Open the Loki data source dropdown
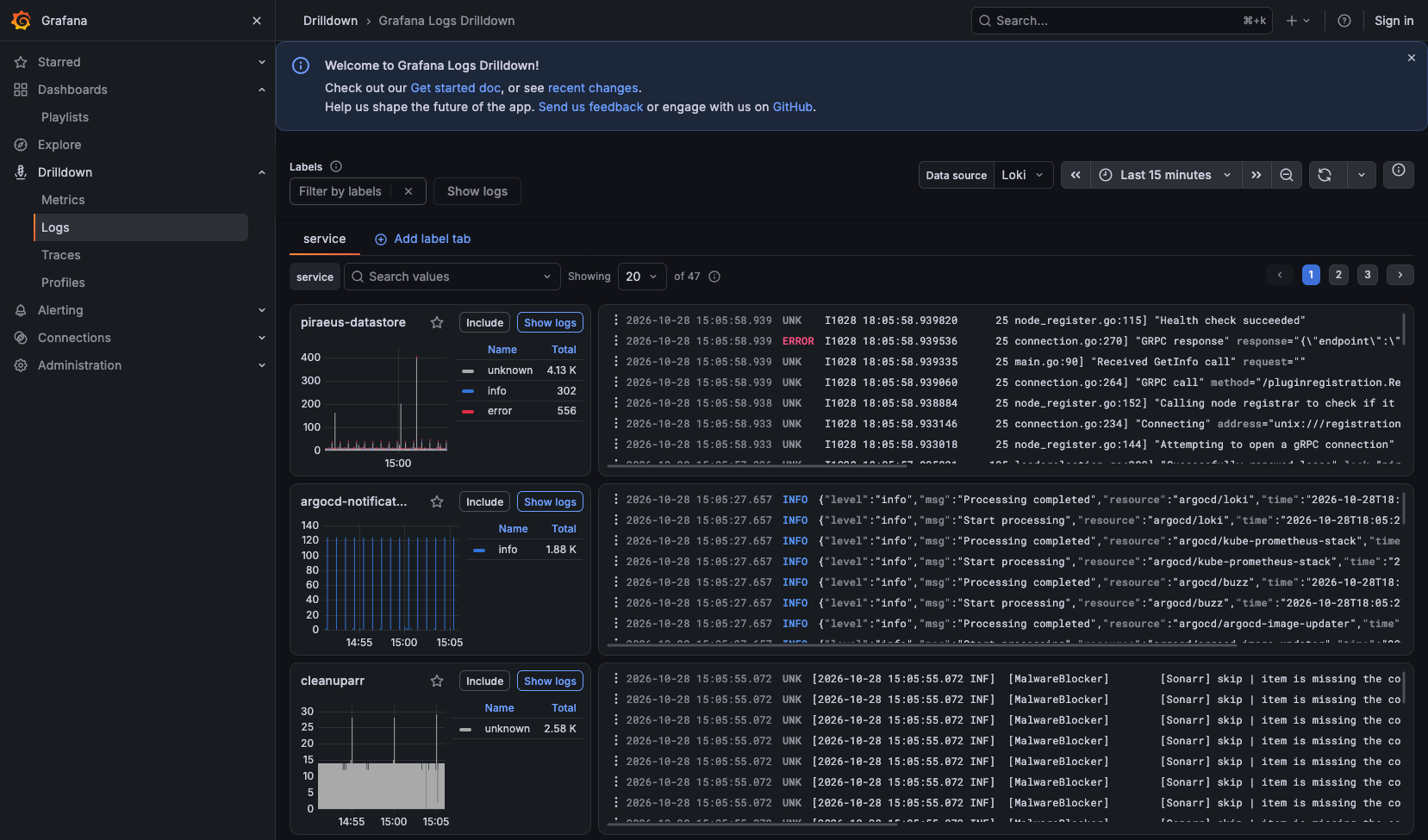The image size is (1428, 840). coord(1024,175)
